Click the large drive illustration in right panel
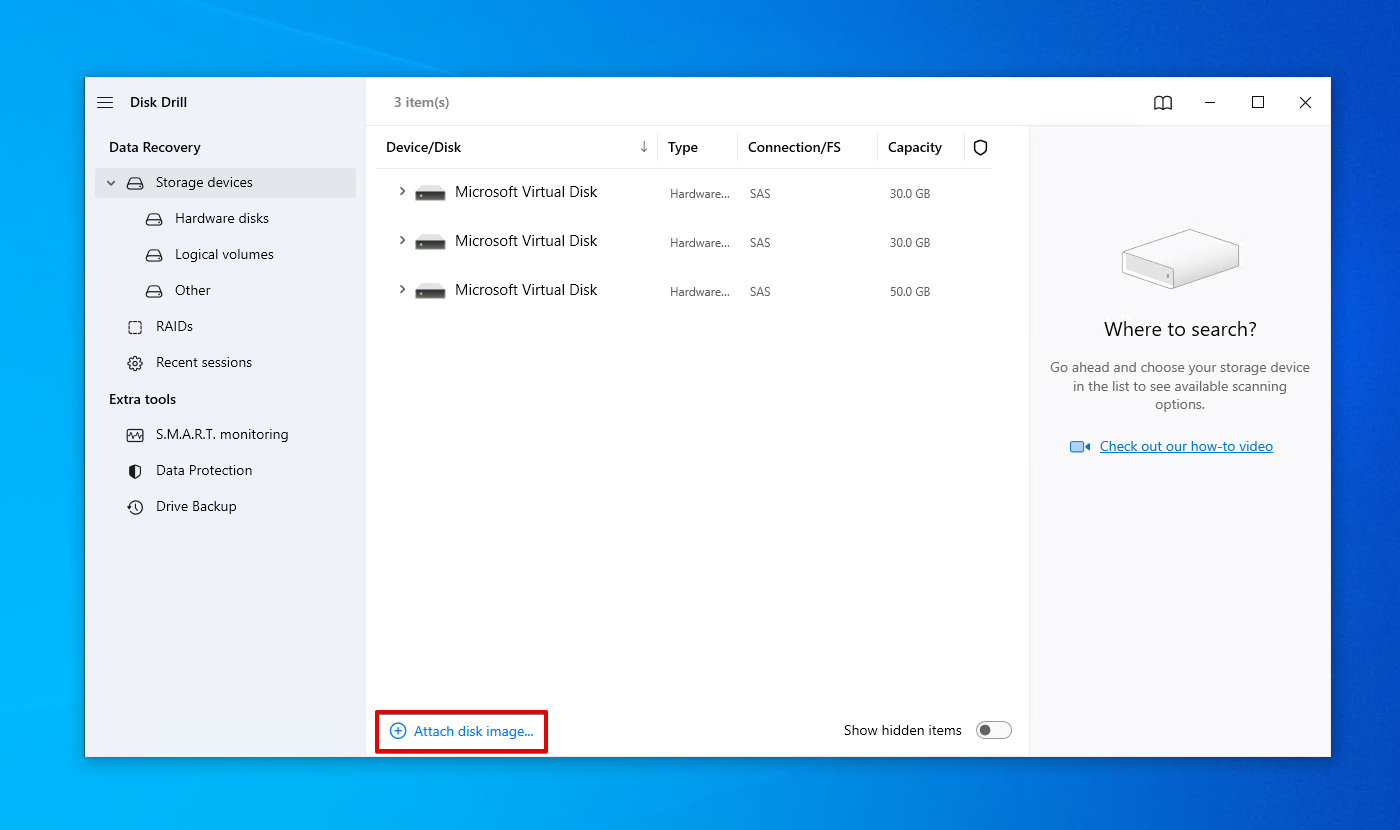This screenshot has width=1400, height=830. 1180,259
